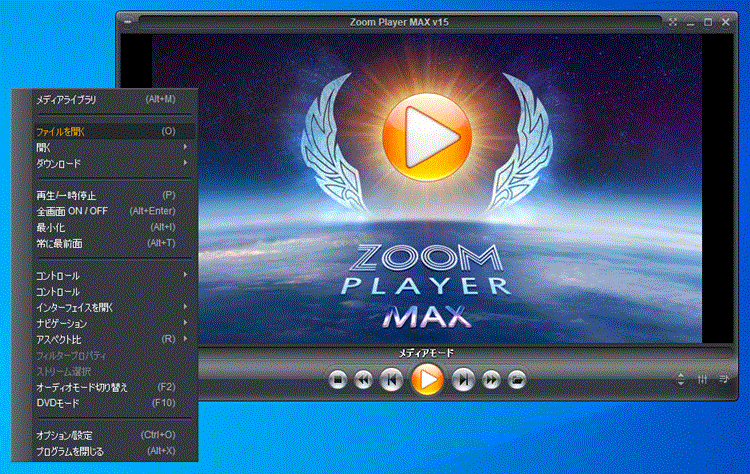Screen dimensions: 750x474
Task: Choose プログラムを閉じる to exit
Action: pyautogui.click(x=114, y=451)
